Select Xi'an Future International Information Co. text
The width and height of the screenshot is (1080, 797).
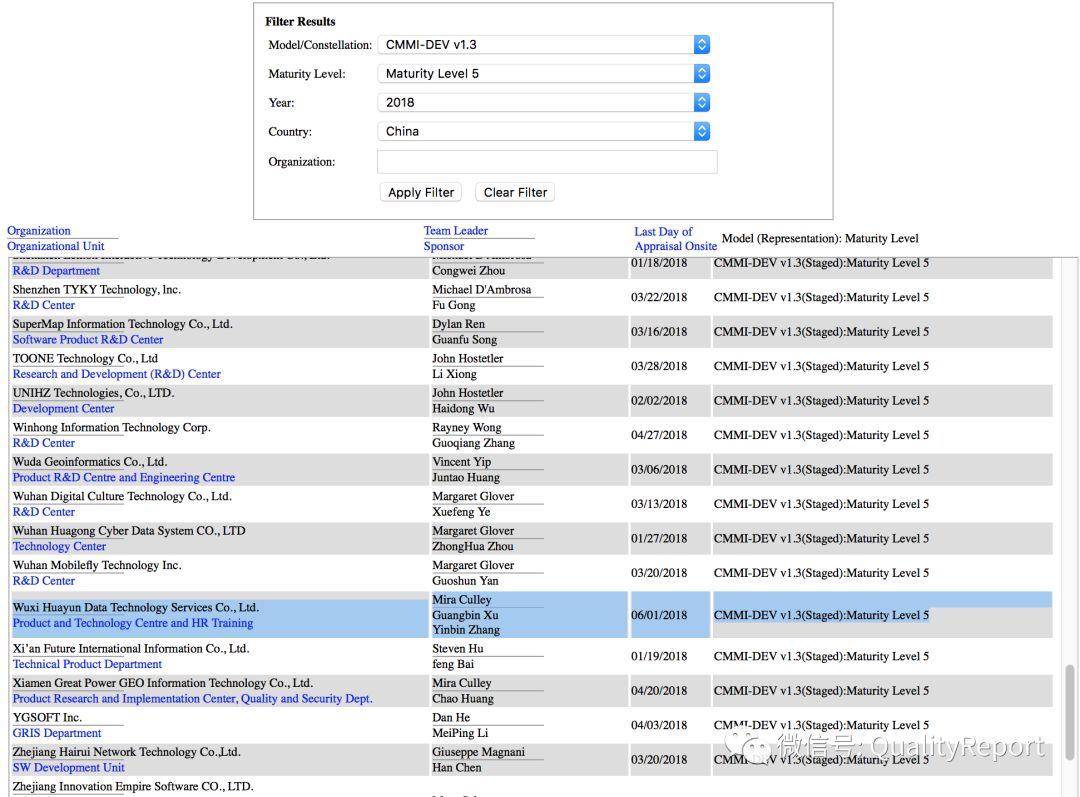(x=131, y=648)
